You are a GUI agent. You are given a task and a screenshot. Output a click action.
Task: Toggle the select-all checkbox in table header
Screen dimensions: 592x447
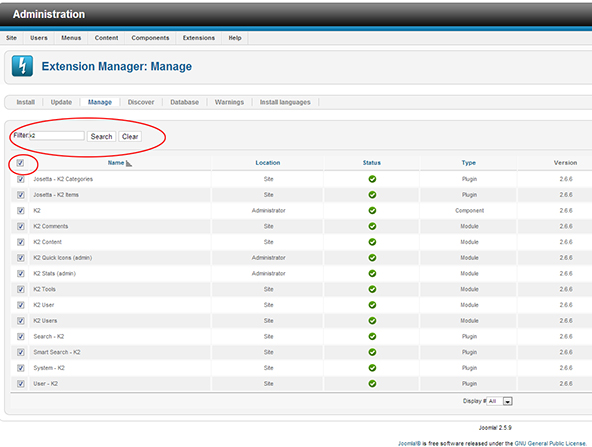(x=20, y=163)
